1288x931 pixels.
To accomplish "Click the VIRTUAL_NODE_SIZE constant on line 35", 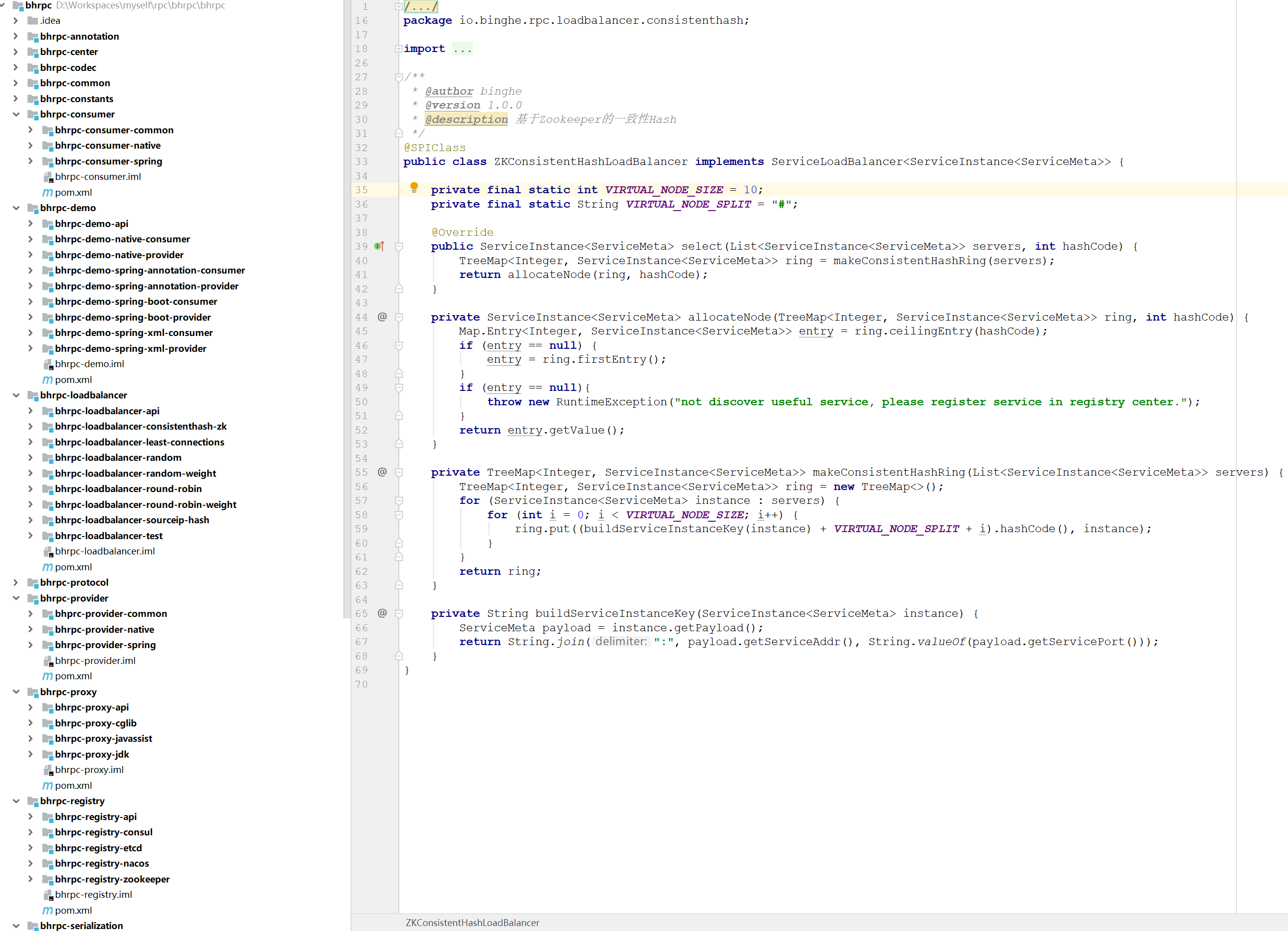I will tap(663, 190).
